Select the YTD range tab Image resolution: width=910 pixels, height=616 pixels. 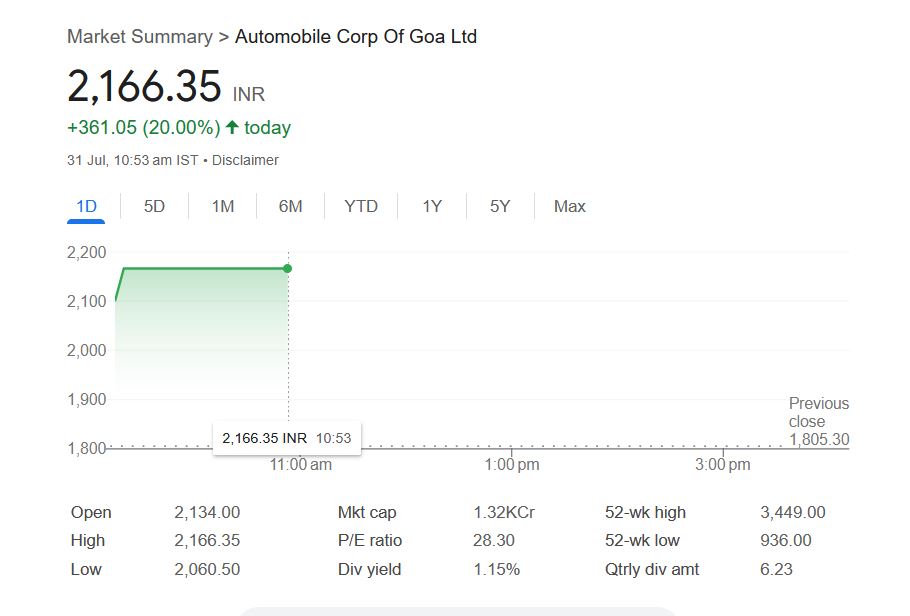pyautogui.click(x=361, y=207)
